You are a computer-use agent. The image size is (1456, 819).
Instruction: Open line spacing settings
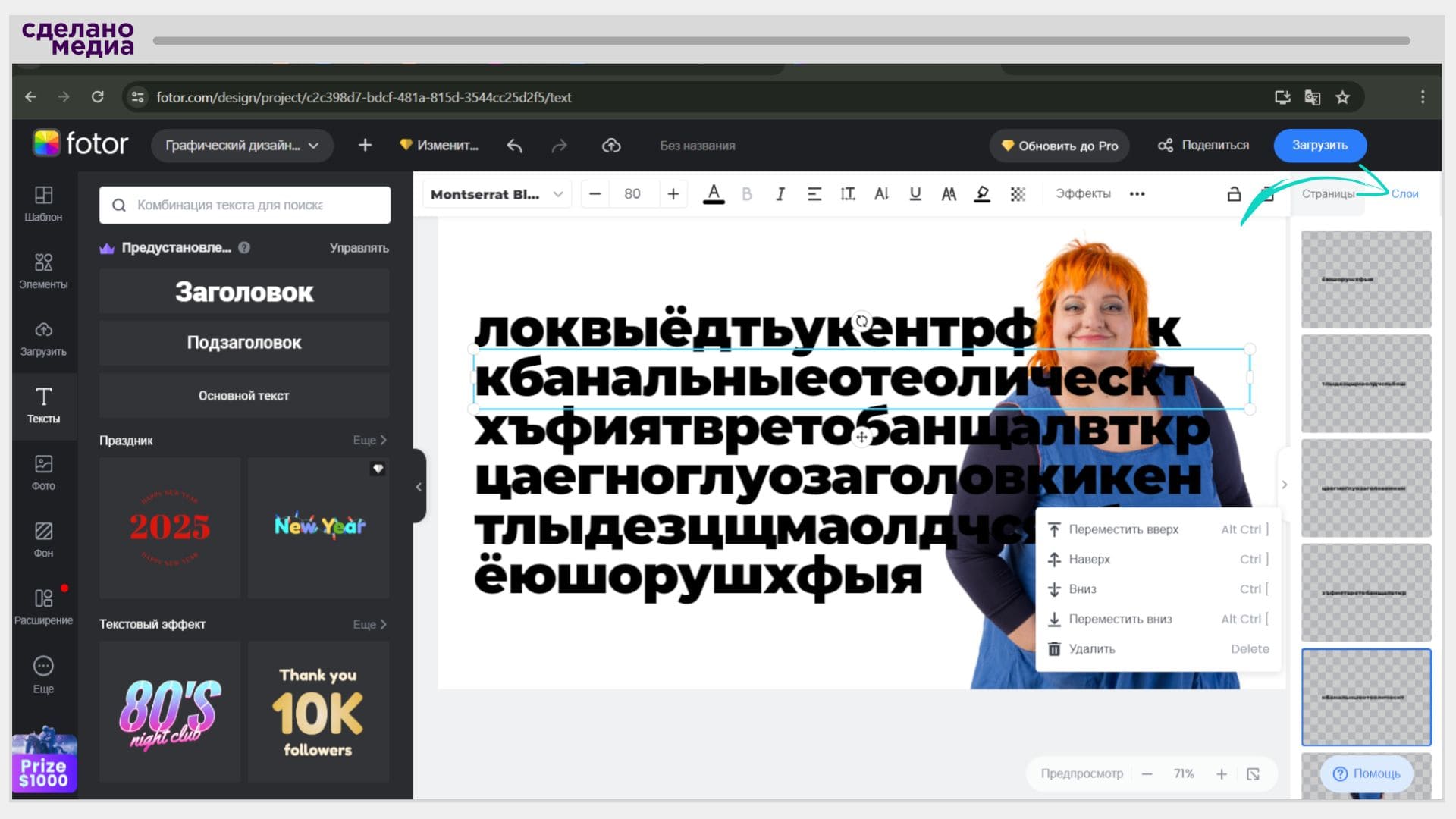848,194
